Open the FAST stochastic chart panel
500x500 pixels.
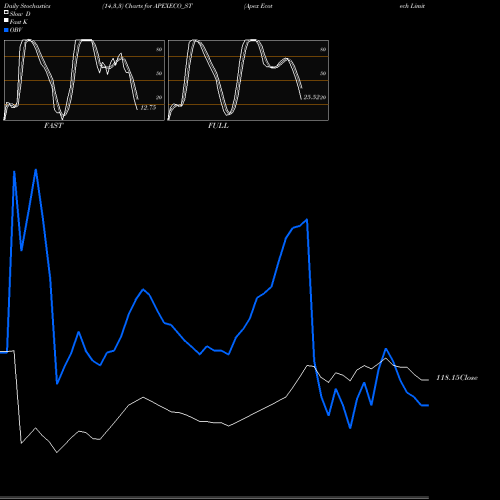coord(84,80)
